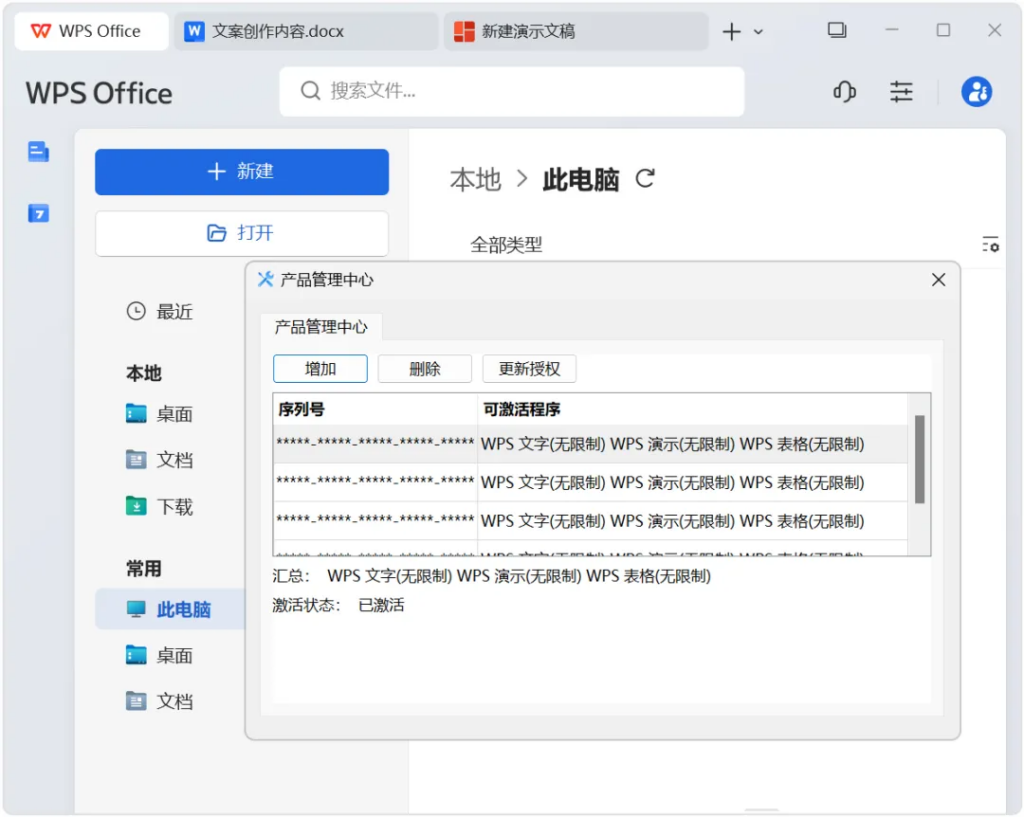This screenshot has width=1024, height=817.
Task: Open the calendar icon in left rail
Action: (38, 213)
